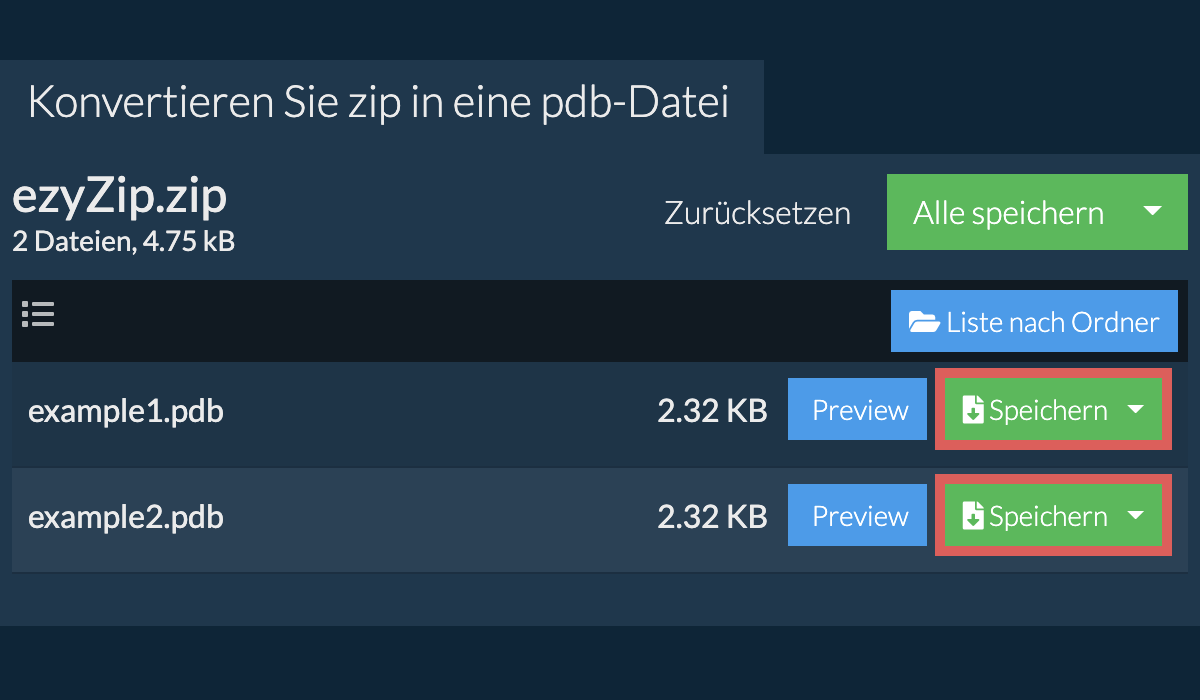This screenshot has height=700, width=1200.
Task: Click the open folder icon on Liste nach Ordner
Action: pos(923,322)
